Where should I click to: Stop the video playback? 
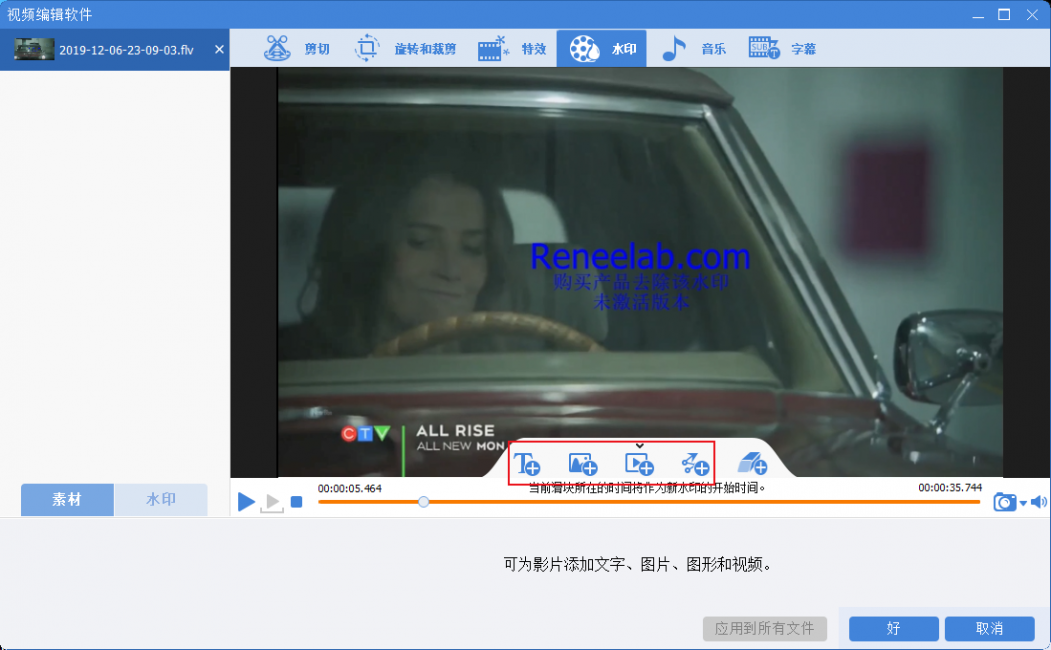297,501
